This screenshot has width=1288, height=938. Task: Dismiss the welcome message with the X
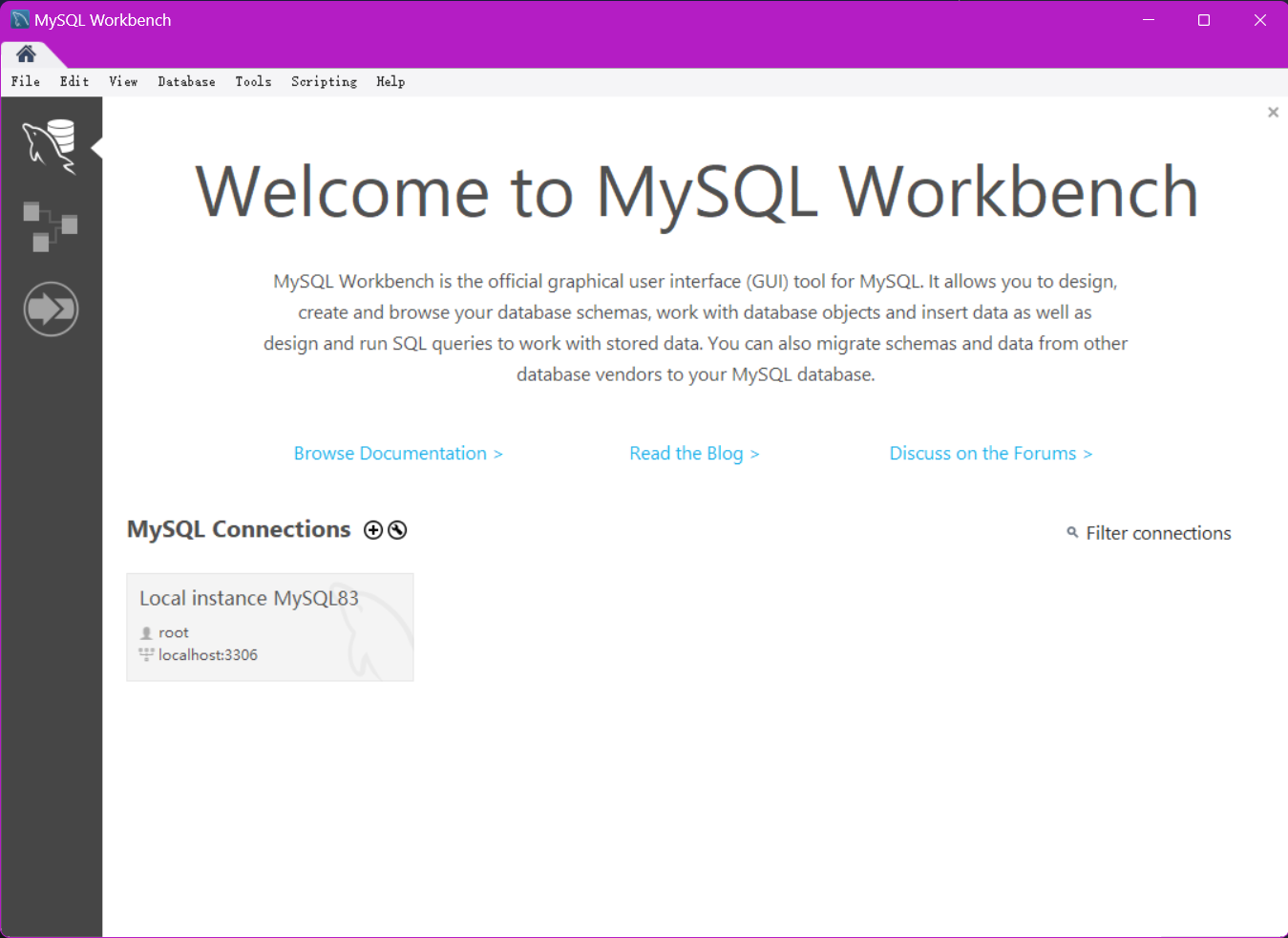pyautogui.click(x=1273, y=113)
